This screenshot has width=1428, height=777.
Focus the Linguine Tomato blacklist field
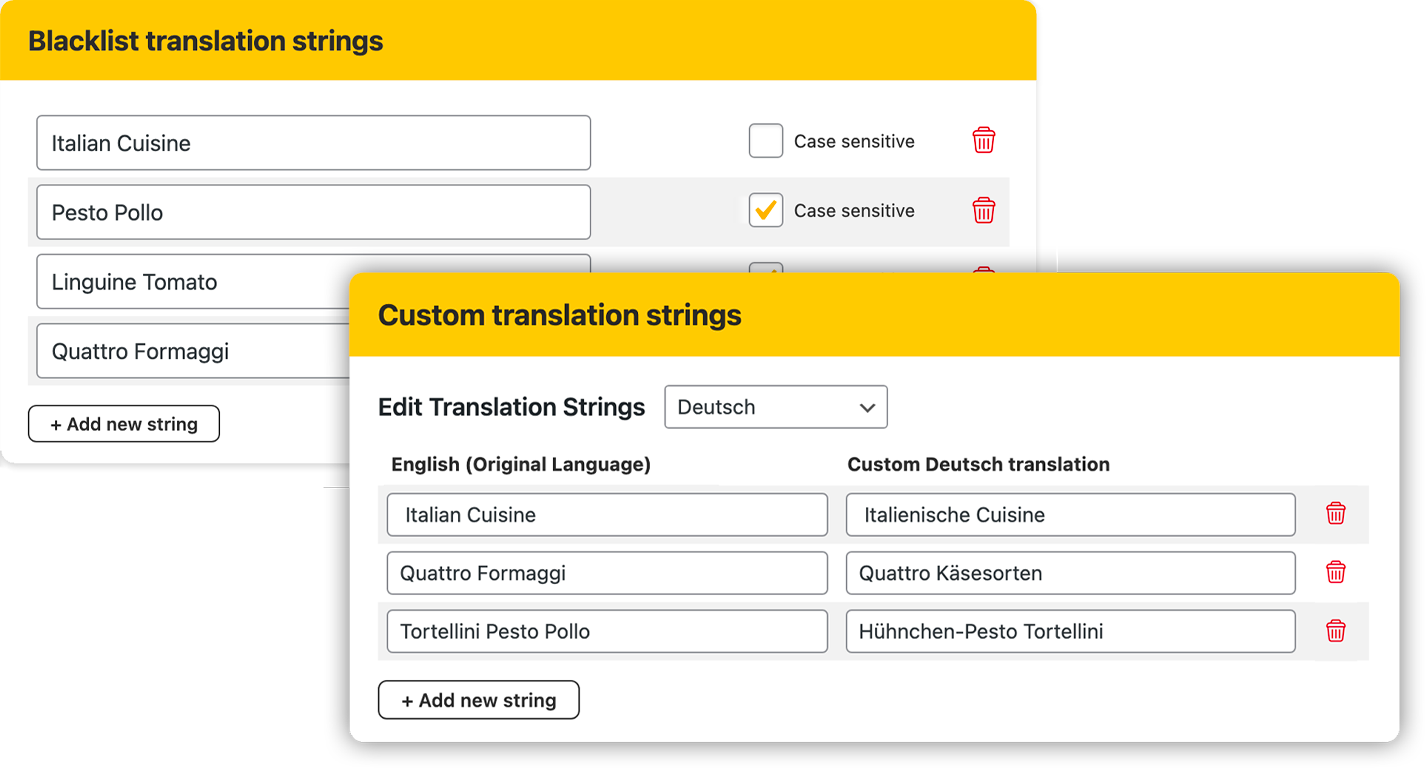(x=190, y=282)
